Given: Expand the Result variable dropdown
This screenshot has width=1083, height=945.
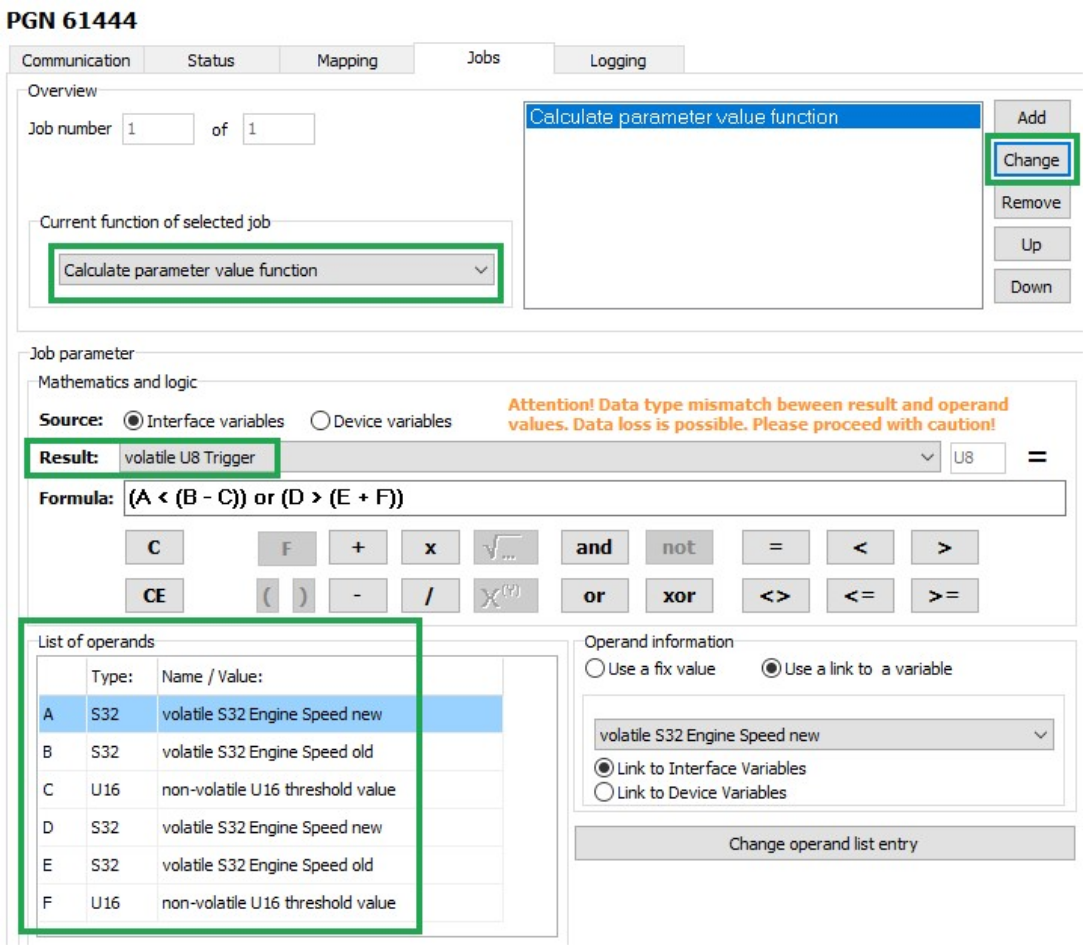Looking at the screenshot, I should coord(929,458).
